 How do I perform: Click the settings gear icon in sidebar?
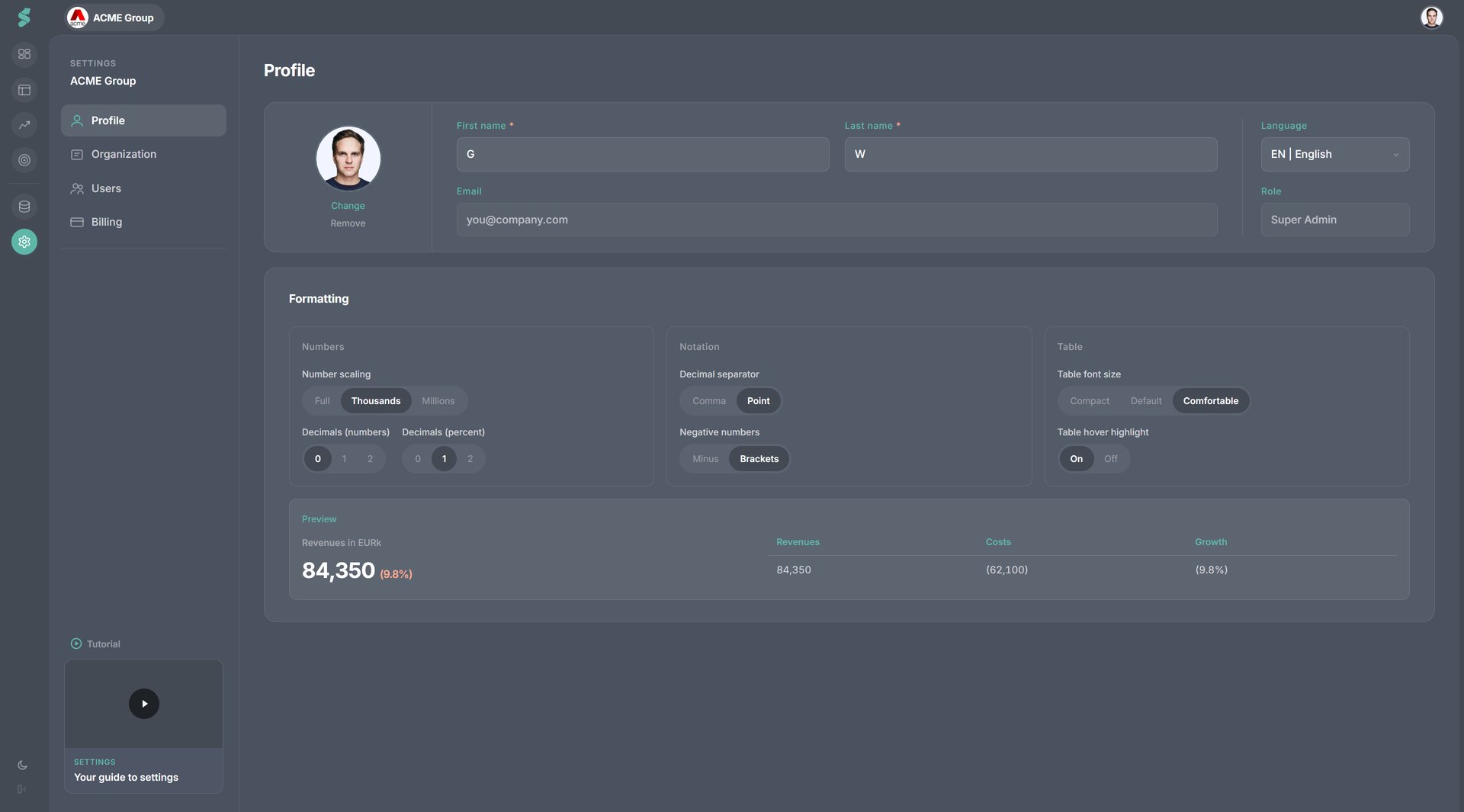[24, 242]
